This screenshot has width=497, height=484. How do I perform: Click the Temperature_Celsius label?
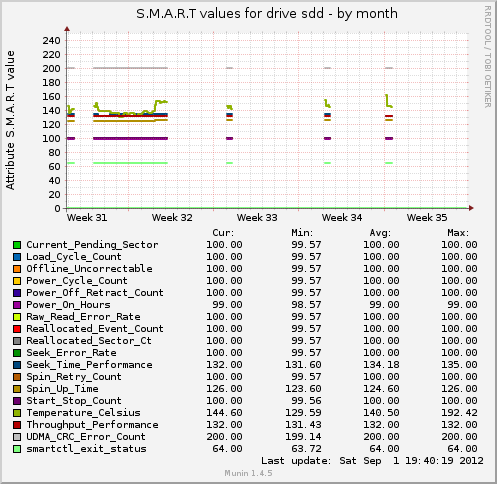pyautogui.click(x=83, y=413)
